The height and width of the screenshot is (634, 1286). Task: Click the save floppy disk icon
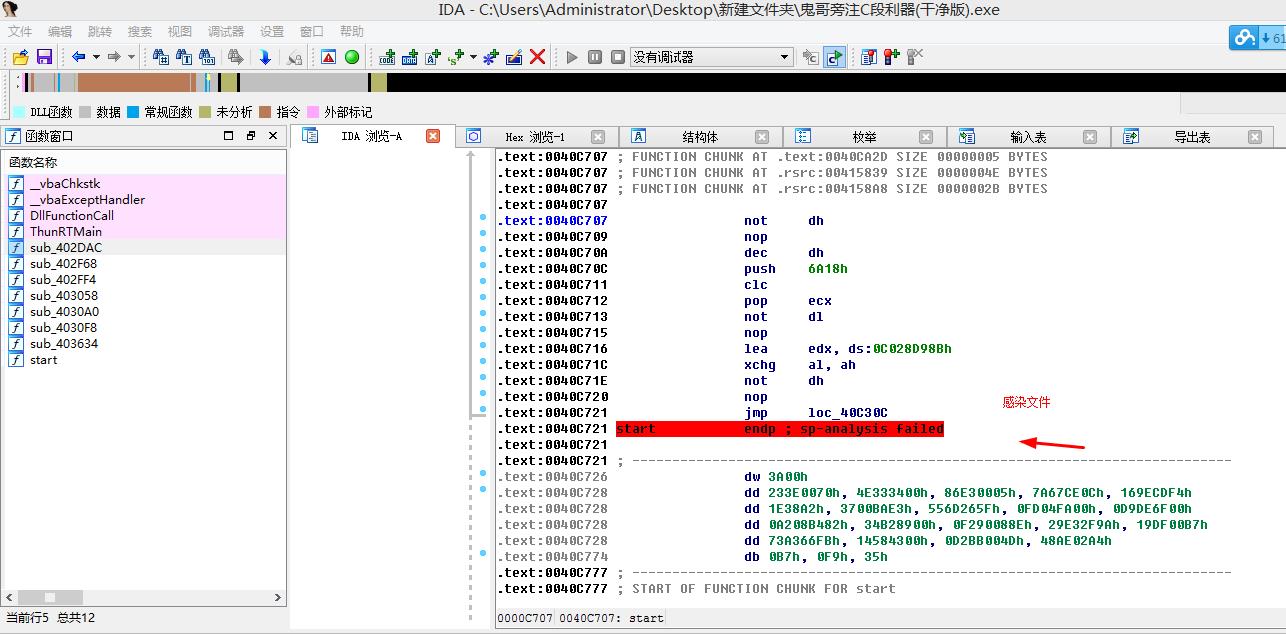click(44, 57)
